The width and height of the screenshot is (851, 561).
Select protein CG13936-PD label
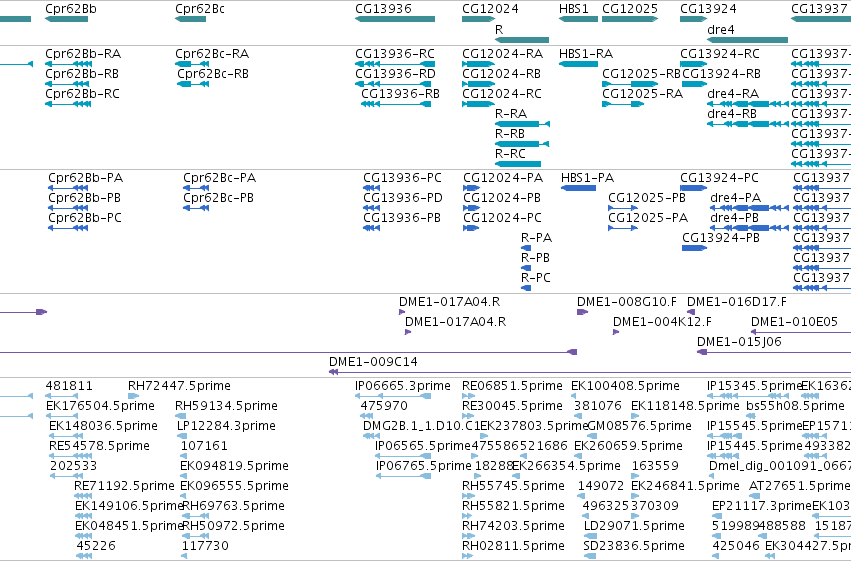tap(403, 198)
